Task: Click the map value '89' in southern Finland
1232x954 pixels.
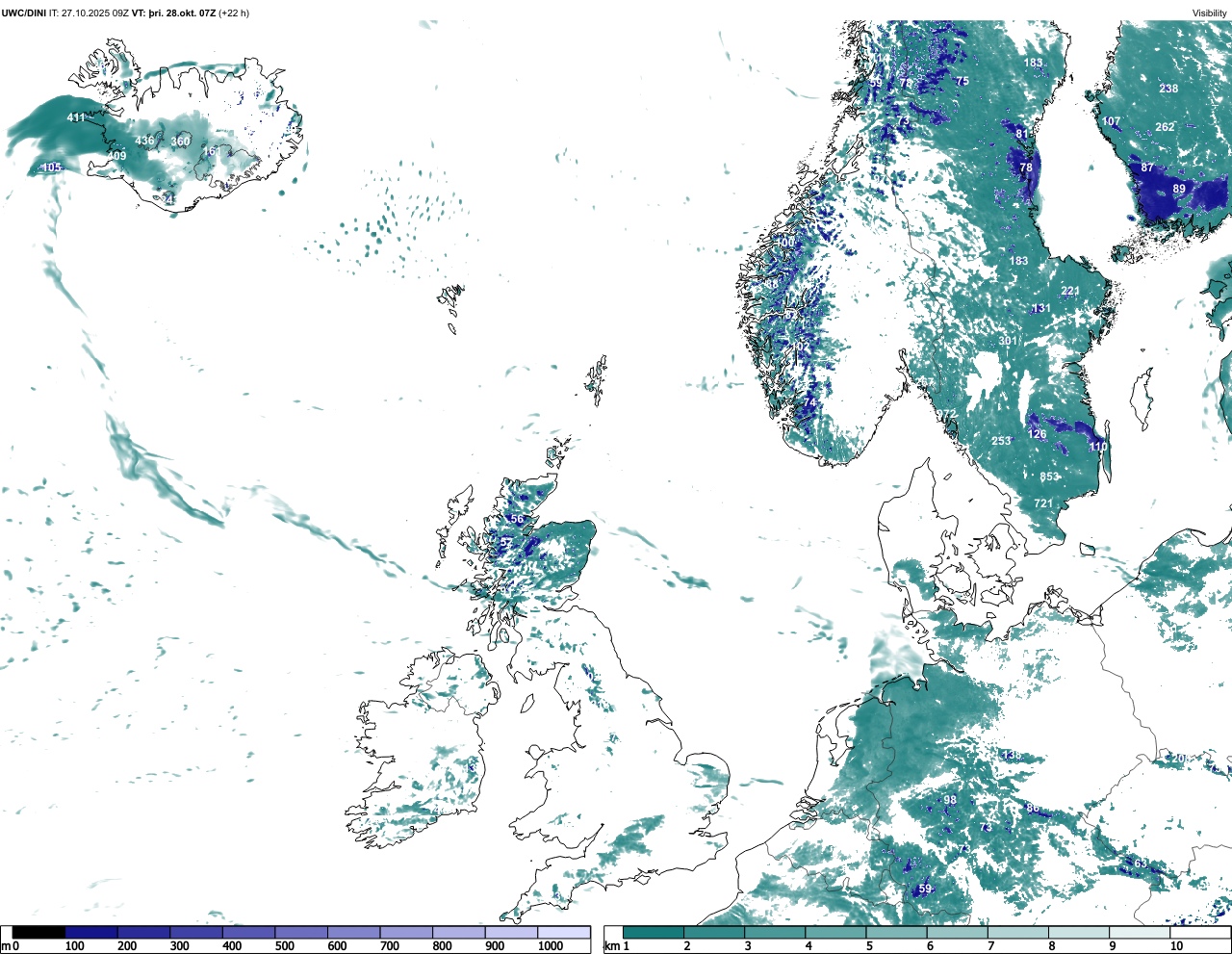Action: [1179, 189]
